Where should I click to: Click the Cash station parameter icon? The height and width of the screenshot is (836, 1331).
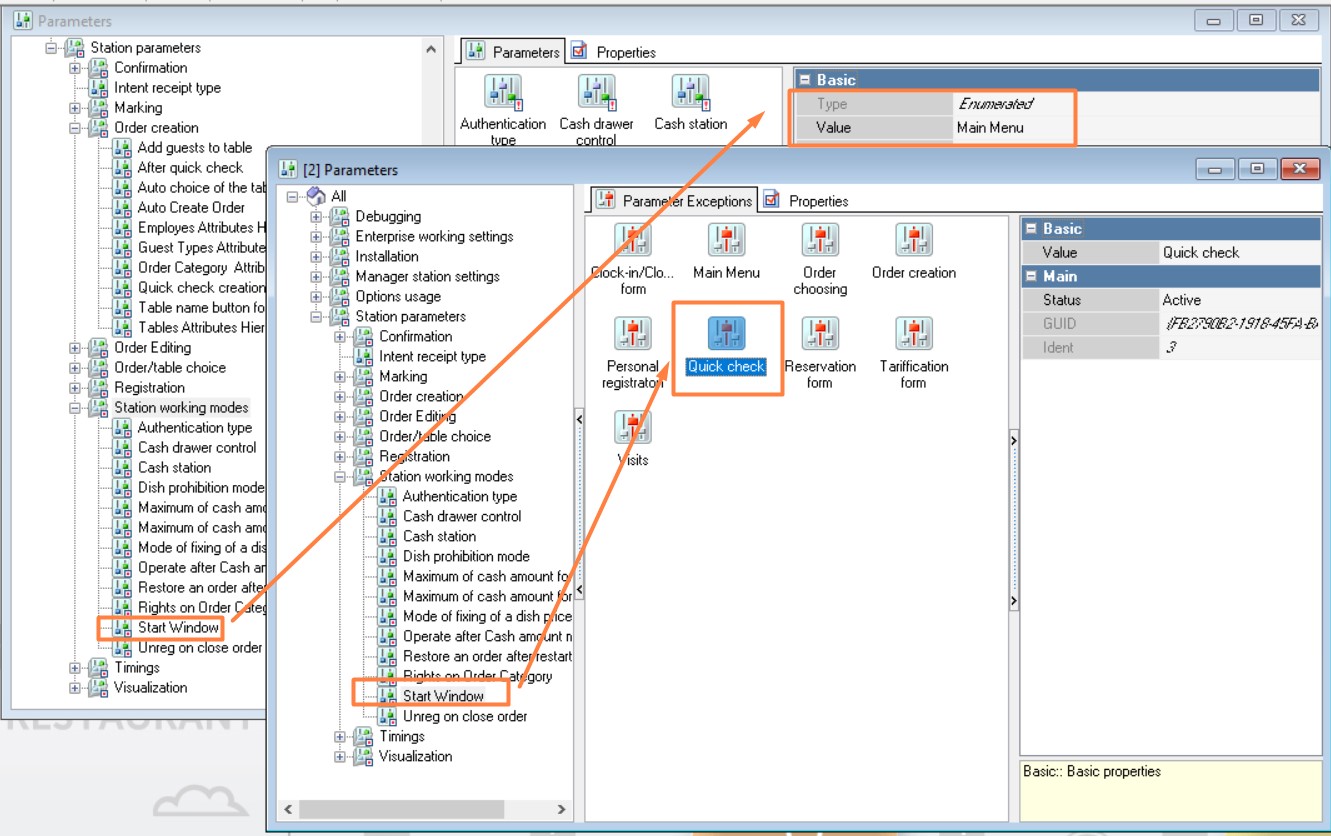click(x=690, y=92)
